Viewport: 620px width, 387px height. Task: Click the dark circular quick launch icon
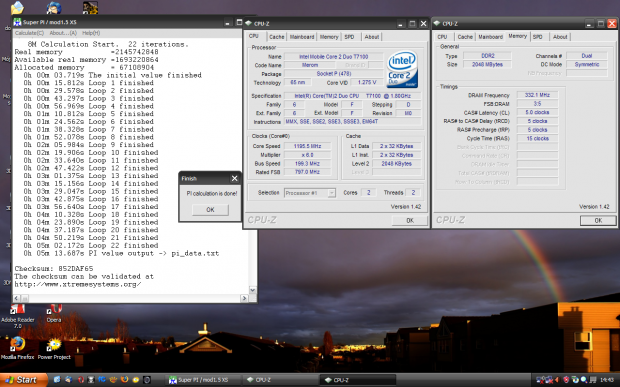point(147,380)
